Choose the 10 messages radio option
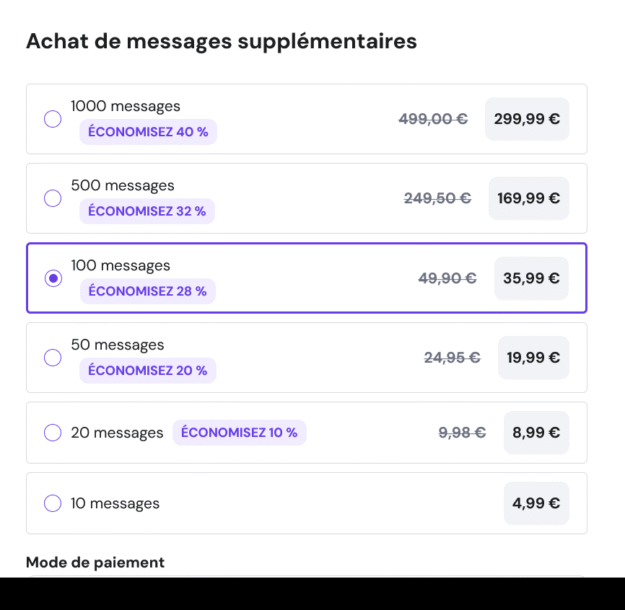The height and width of the screenshot is (610, 625). pos(53,503)
